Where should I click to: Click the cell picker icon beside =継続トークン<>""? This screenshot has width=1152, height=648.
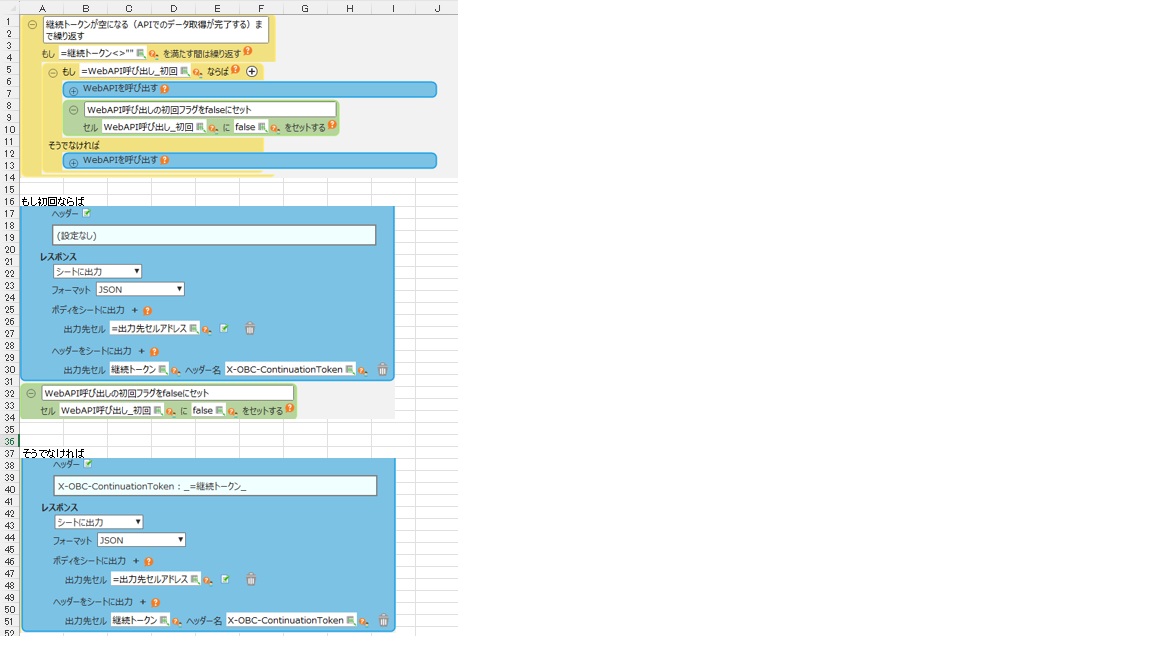pos(140,53)
